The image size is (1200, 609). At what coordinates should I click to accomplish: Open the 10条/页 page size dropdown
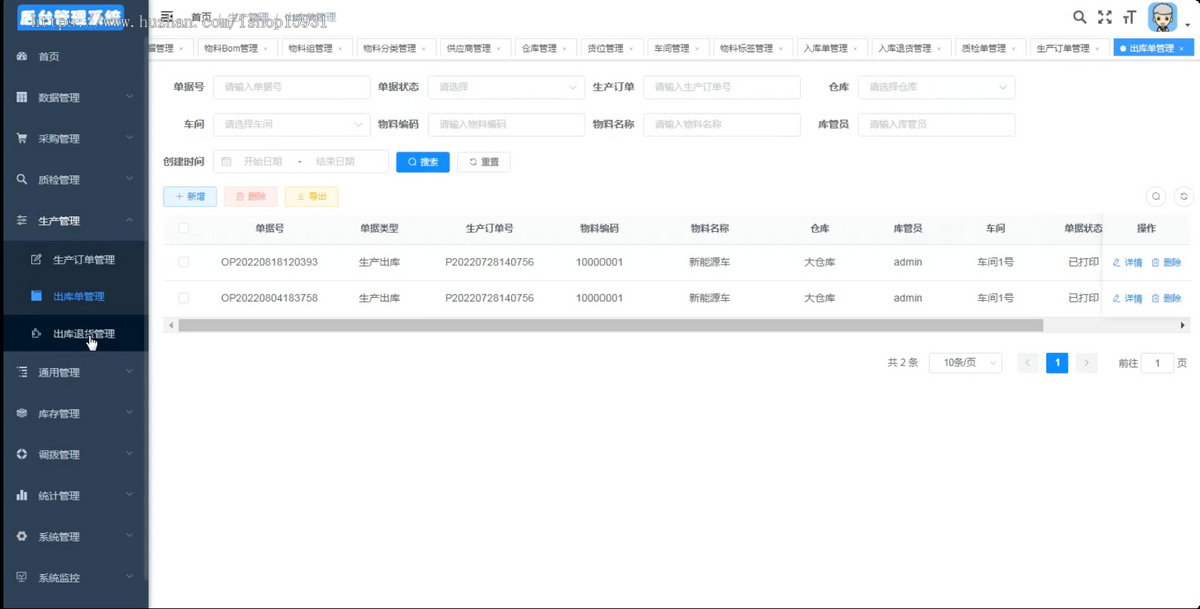(965, 363)
